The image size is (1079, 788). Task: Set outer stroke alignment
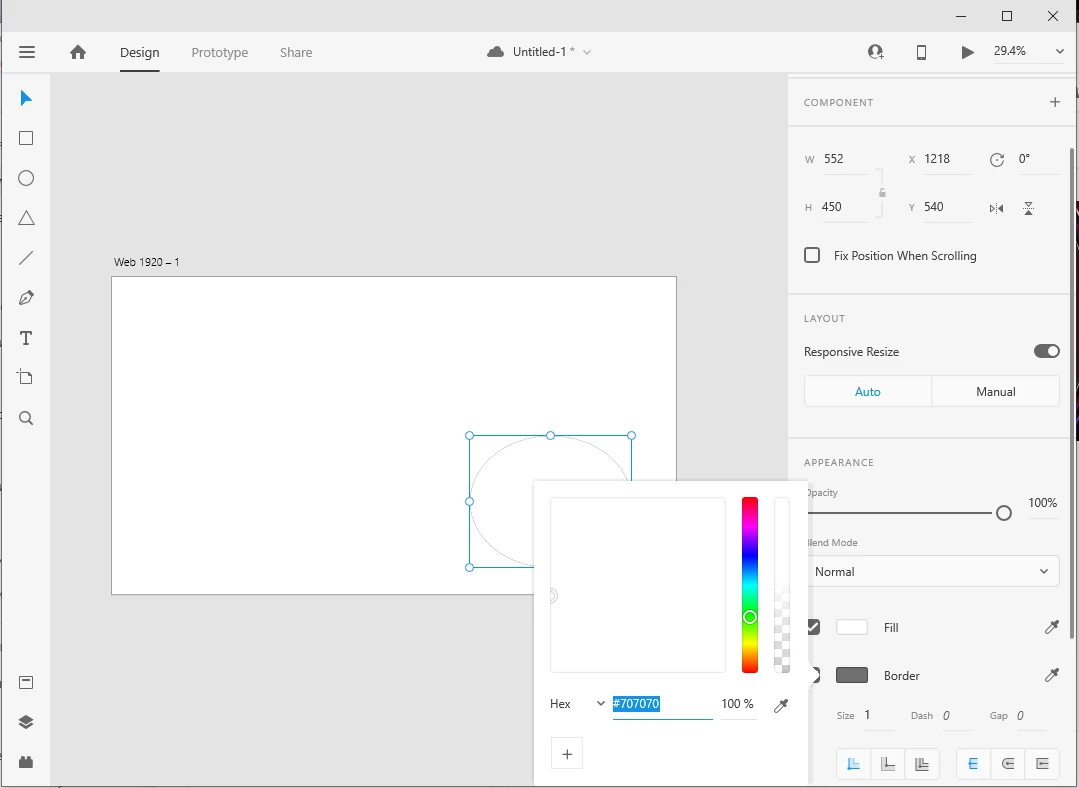[888, 764]
